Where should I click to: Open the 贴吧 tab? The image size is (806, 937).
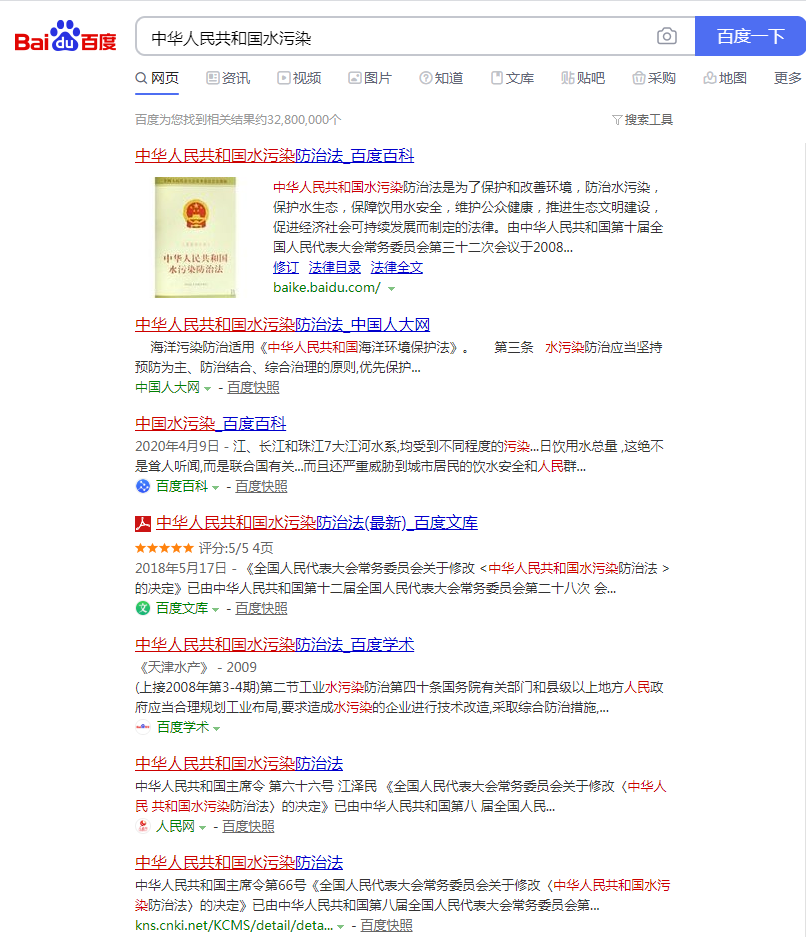click(583, 78)
